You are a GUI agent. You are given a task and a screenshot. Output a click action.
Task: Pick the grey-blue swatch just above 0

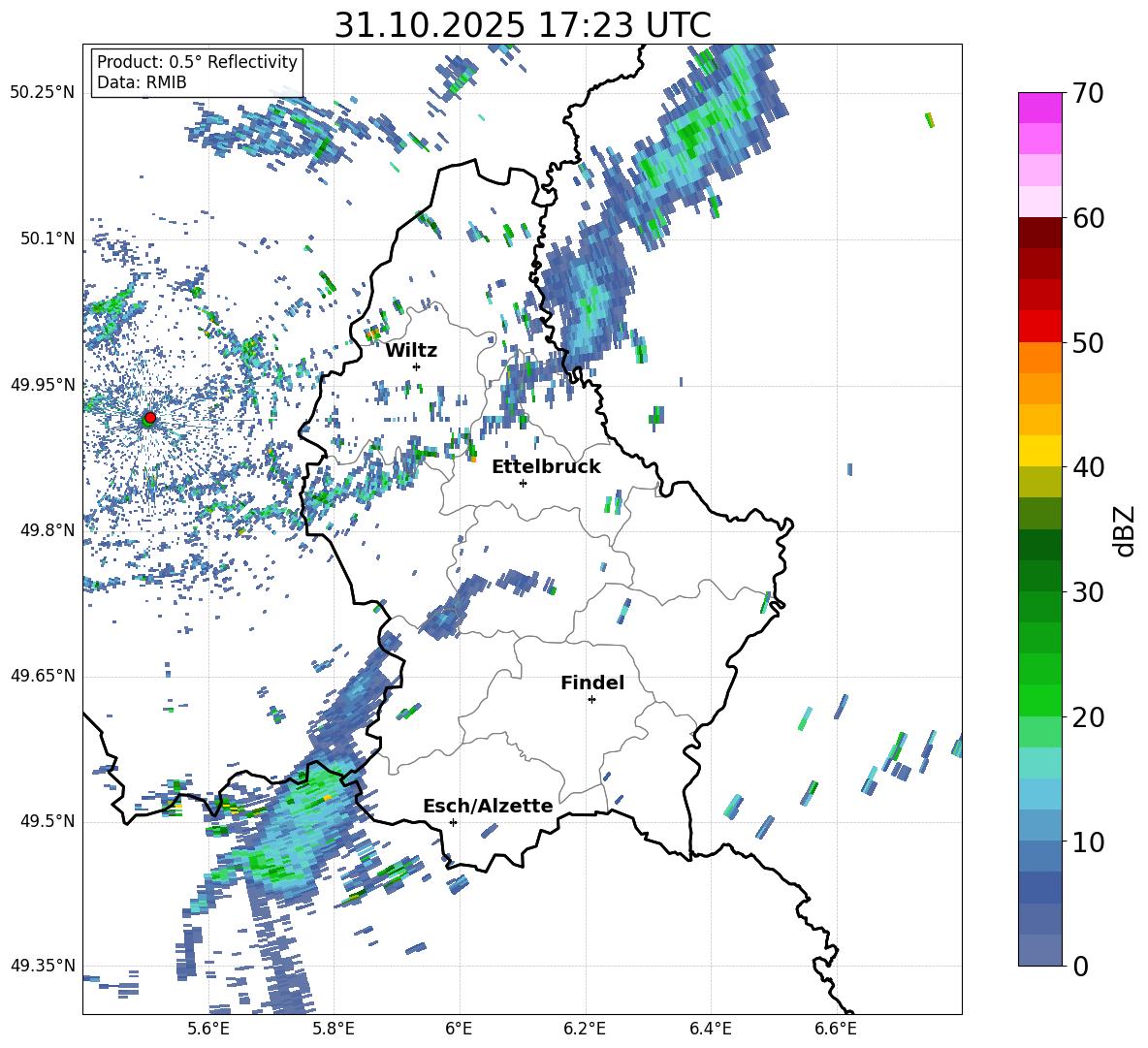(x=1040, y=950)
